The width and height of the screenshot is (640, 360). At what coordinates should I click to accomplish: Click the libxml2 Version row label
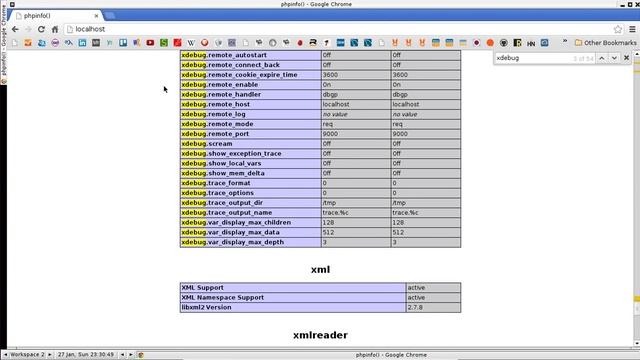click(x=206, y=307)
